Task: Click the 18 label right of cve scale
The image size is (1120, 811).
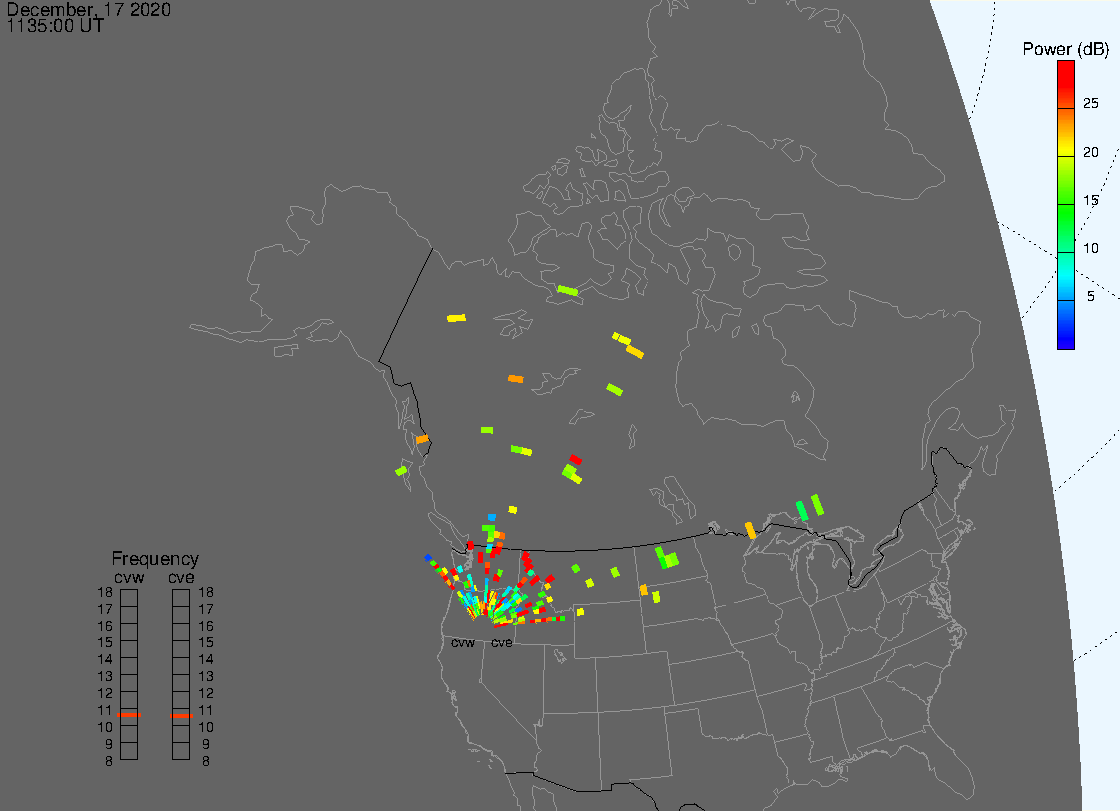Action: [206, 592]
